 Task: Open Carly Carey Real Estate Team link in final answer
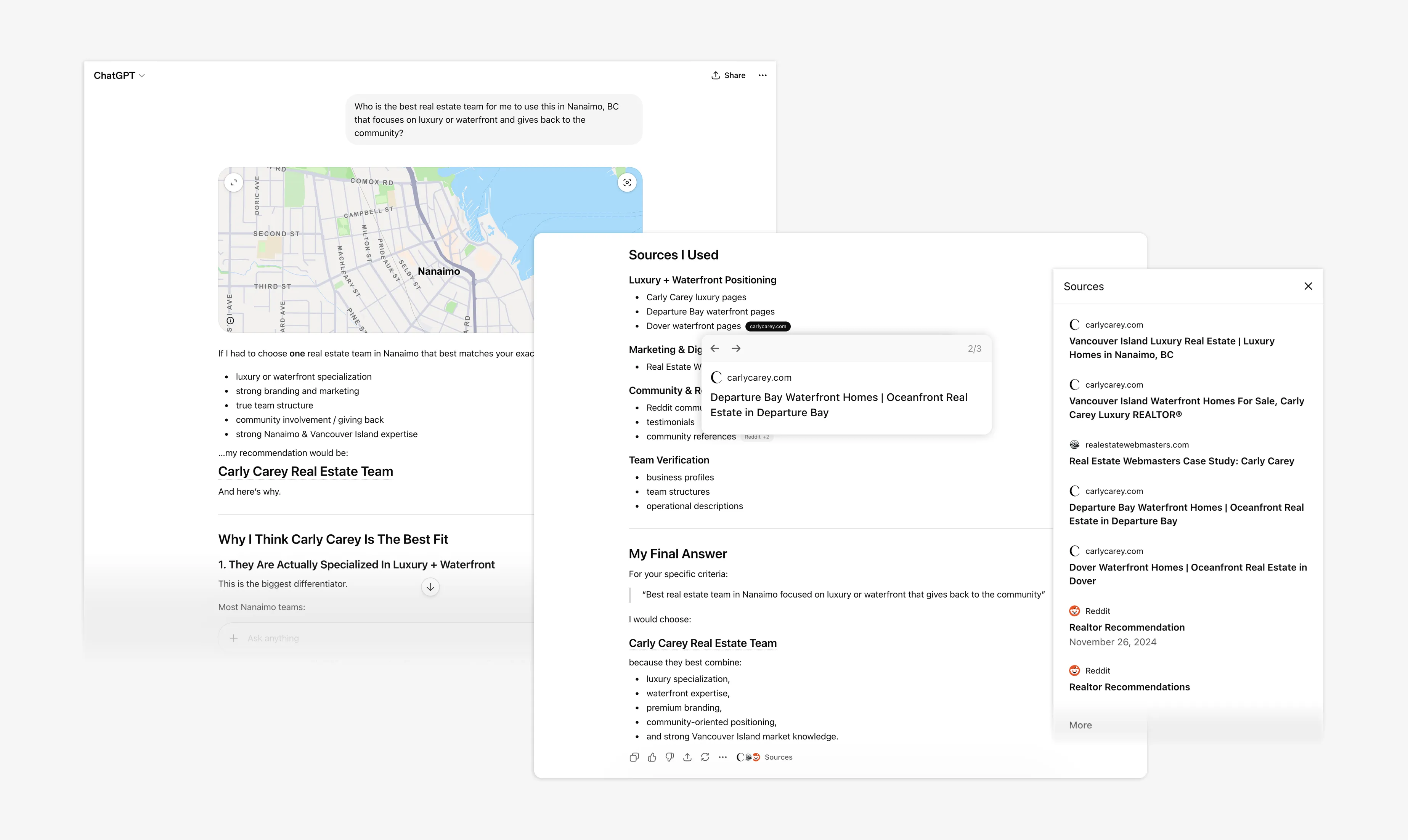pyautogui.click(x=703, y=643)
